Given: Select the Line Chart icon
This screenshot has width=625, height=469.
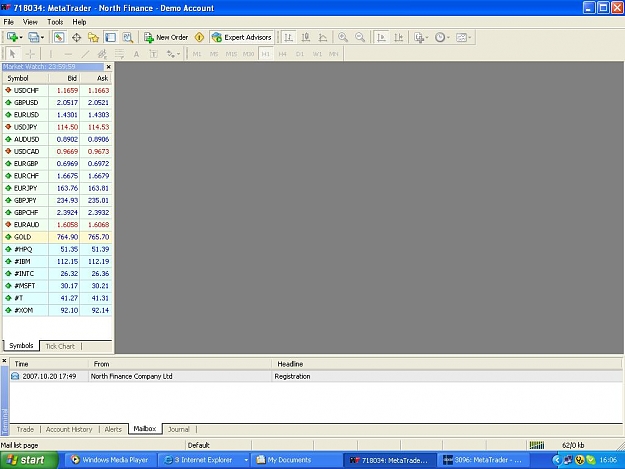Looking at the screenshot, I should tap(323, 37).
